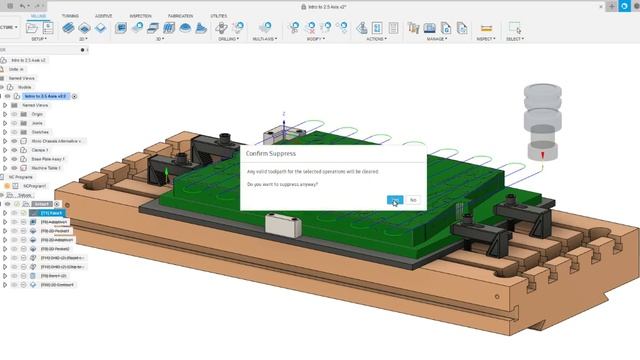Toggle visibility of Clamps 1 component
Screen dimensions: 640x360
pos(14,150)
